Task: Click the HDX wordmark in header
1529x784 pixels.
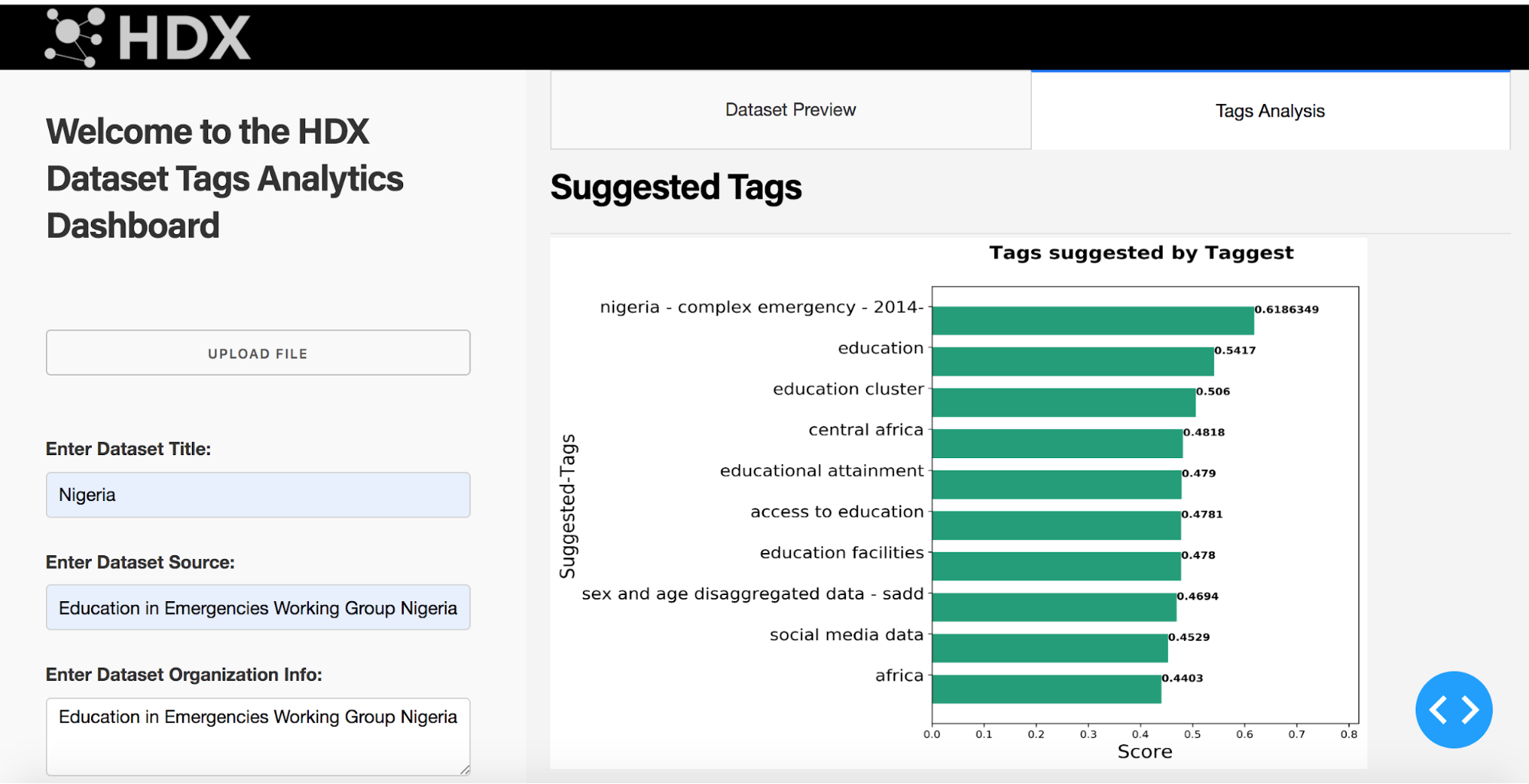Action: coord(185,37)
